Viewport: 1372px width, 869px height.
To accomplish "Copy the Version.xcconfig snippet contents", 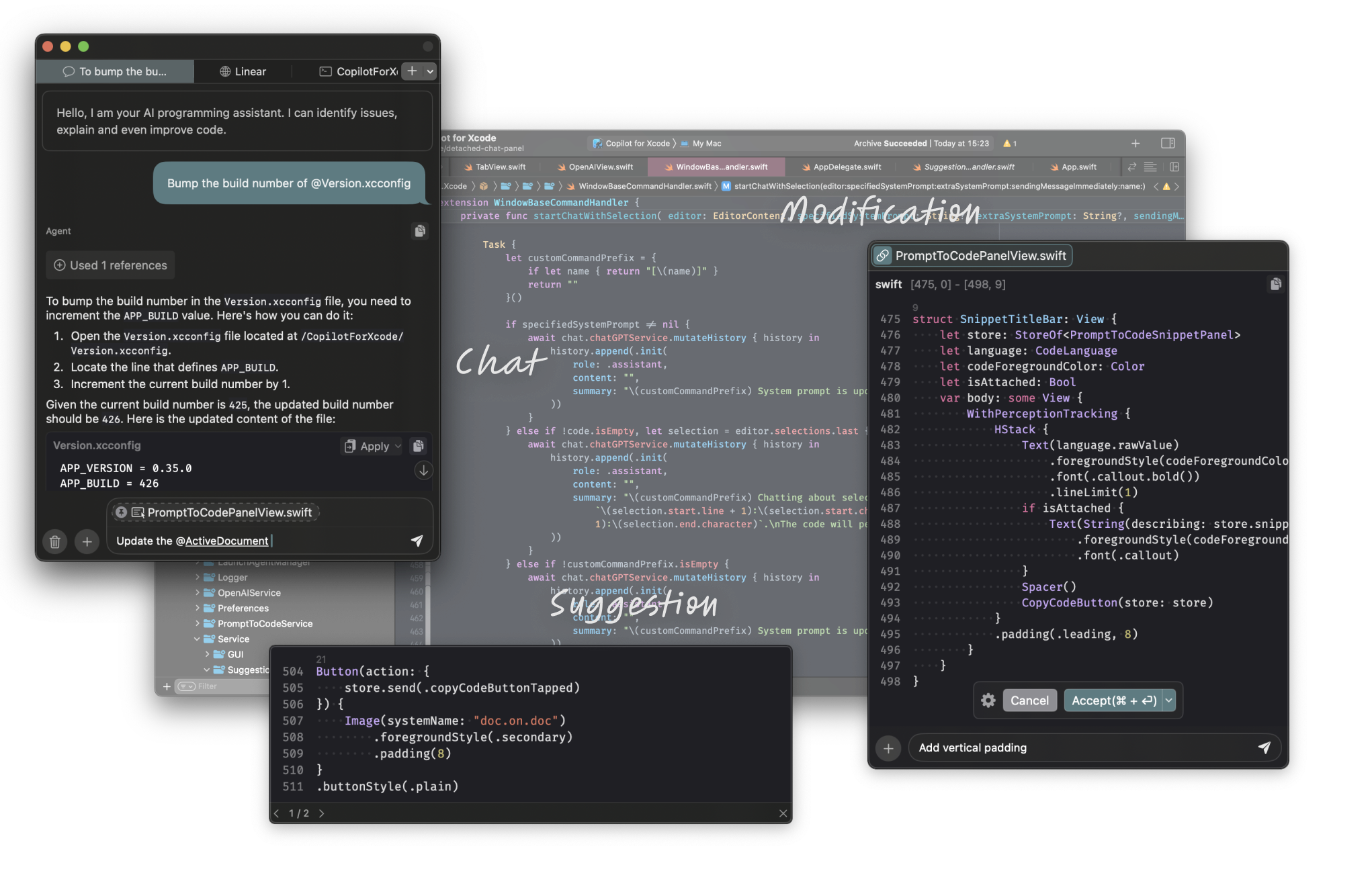I will point(419,445).
